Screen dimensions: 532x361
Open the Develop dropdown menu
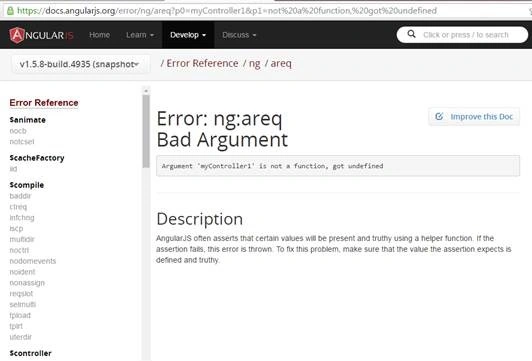coord(188,35)
